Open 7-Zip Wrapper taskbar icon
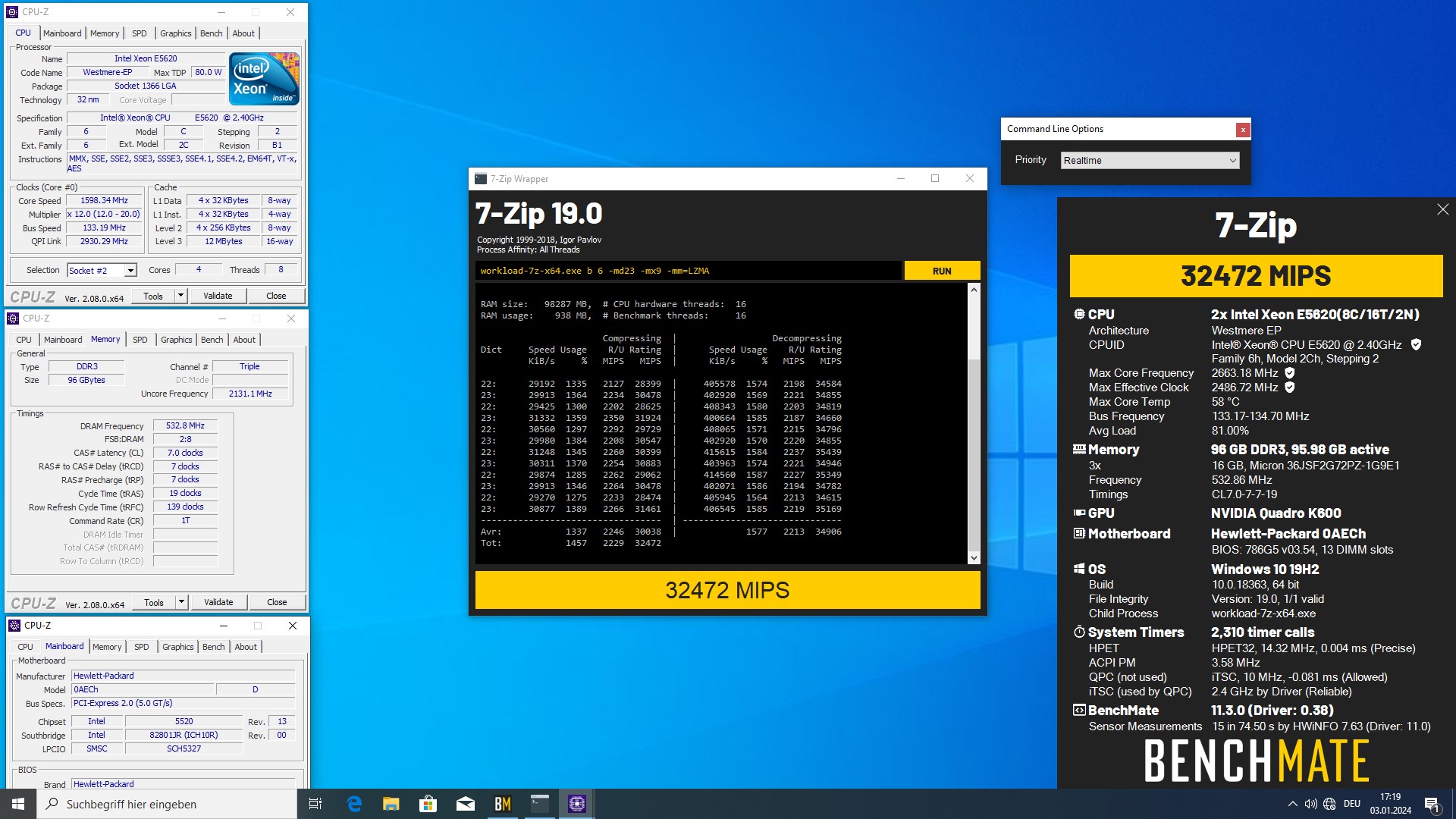The image size is (1456, 819). click(x=540, y=804)
